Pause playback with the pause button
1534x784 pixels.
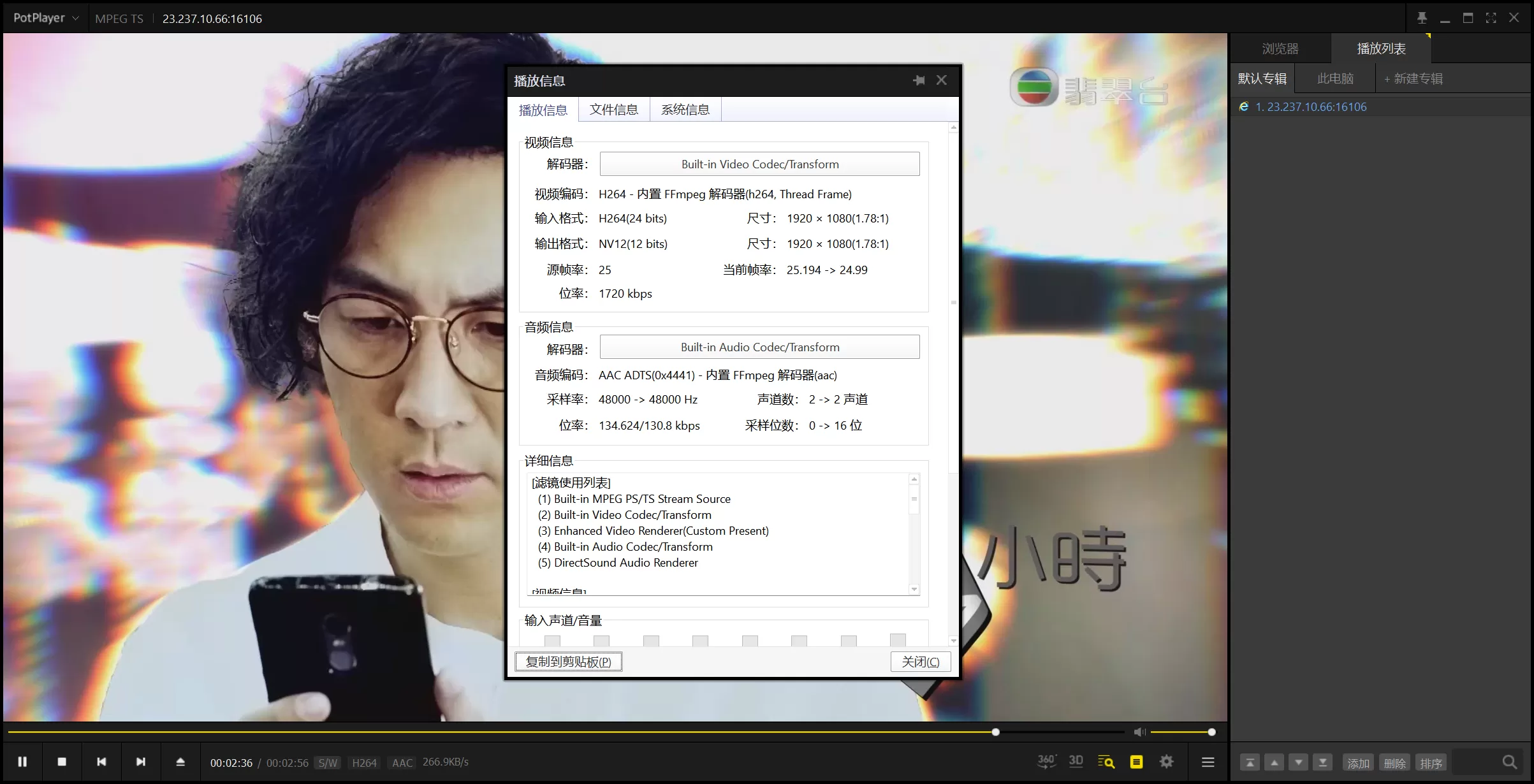click(x=22, y=762)
